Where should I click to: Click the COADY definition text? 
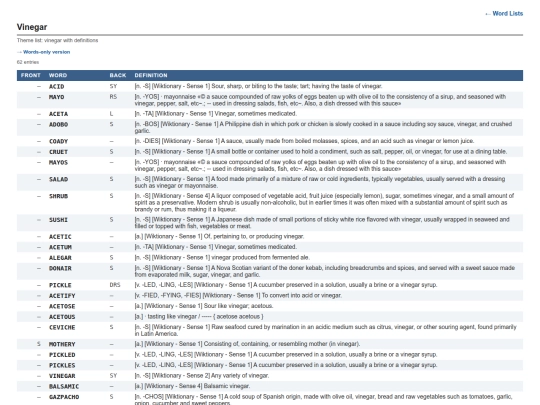pos(304,141)
